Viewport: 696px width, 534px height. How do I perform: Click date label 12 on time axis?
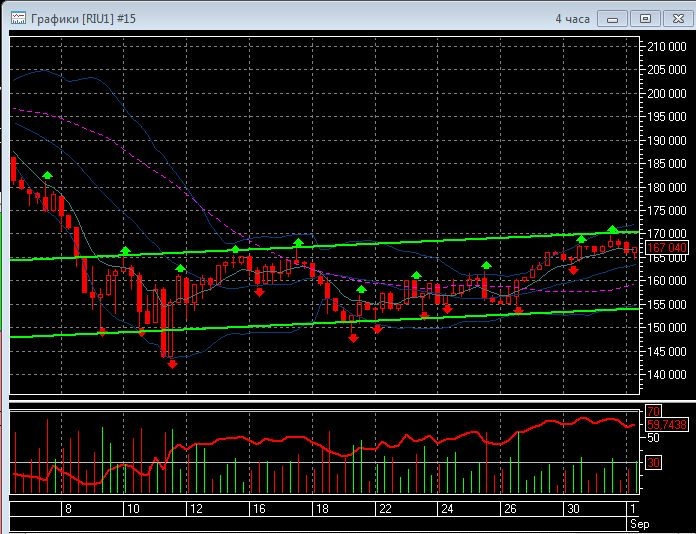[196, 509]
